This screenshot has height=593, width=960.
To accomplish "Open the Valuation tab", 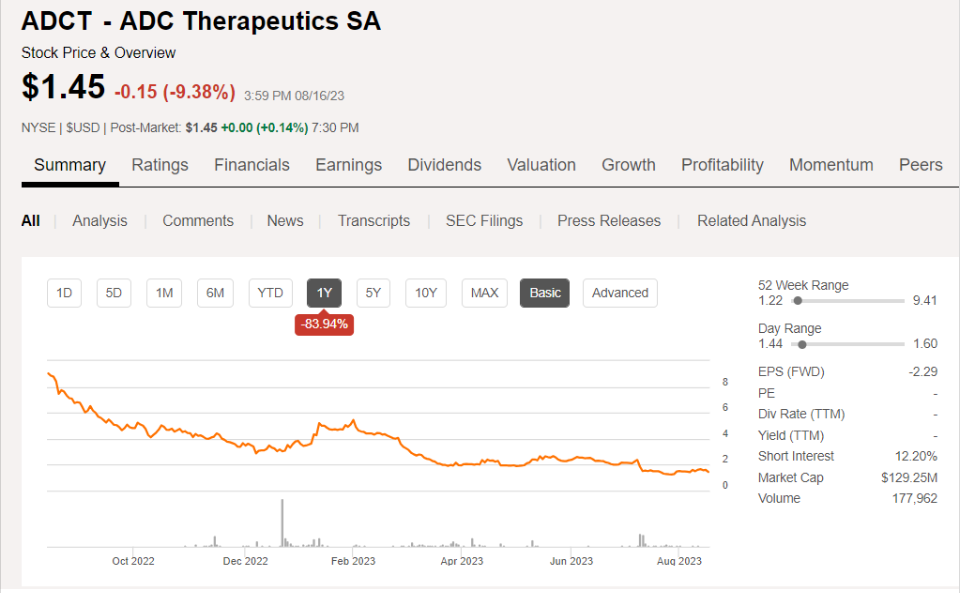I will point(541,165).
